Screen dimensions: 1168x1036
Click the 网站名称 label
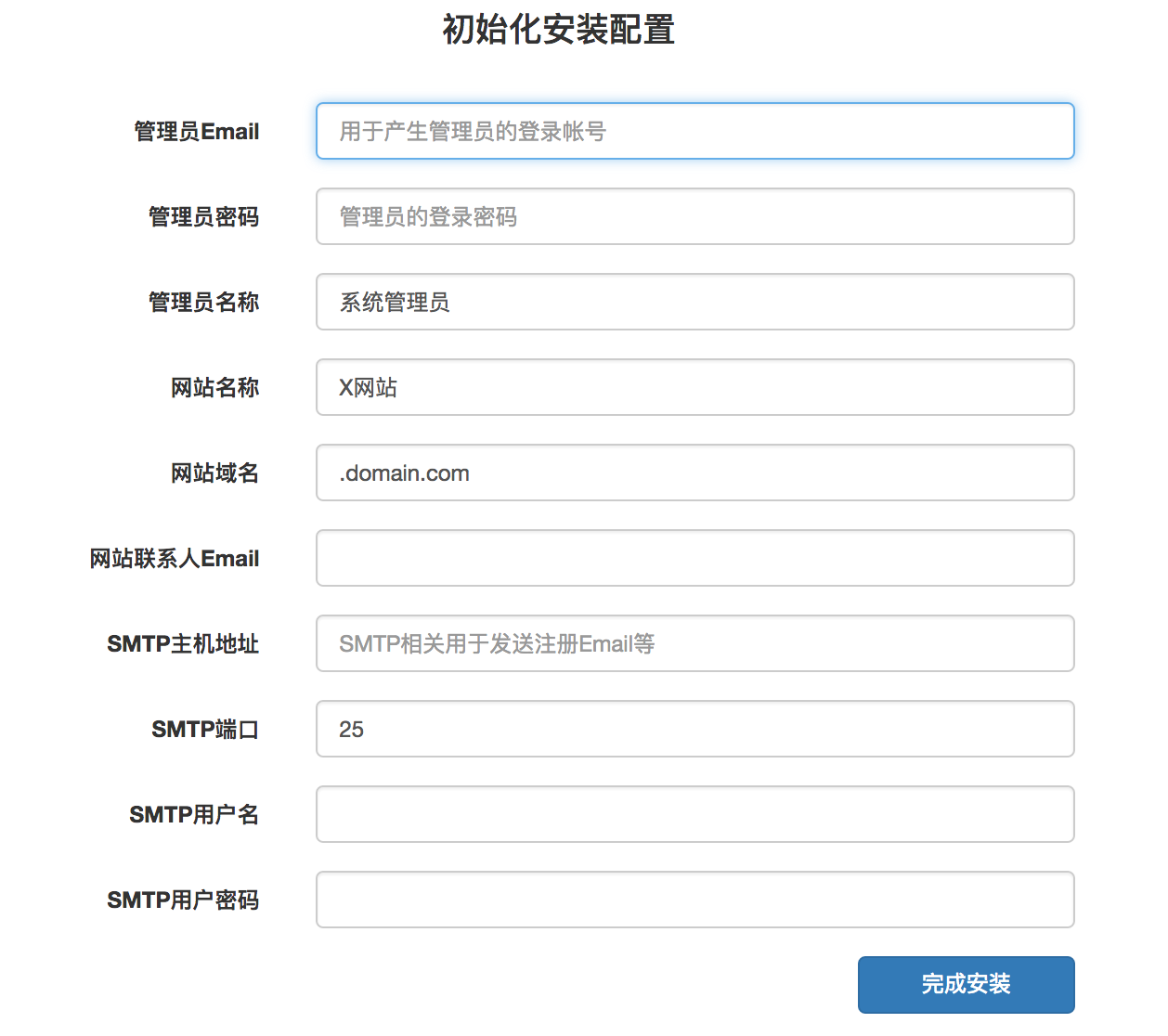tap(215, 388)
